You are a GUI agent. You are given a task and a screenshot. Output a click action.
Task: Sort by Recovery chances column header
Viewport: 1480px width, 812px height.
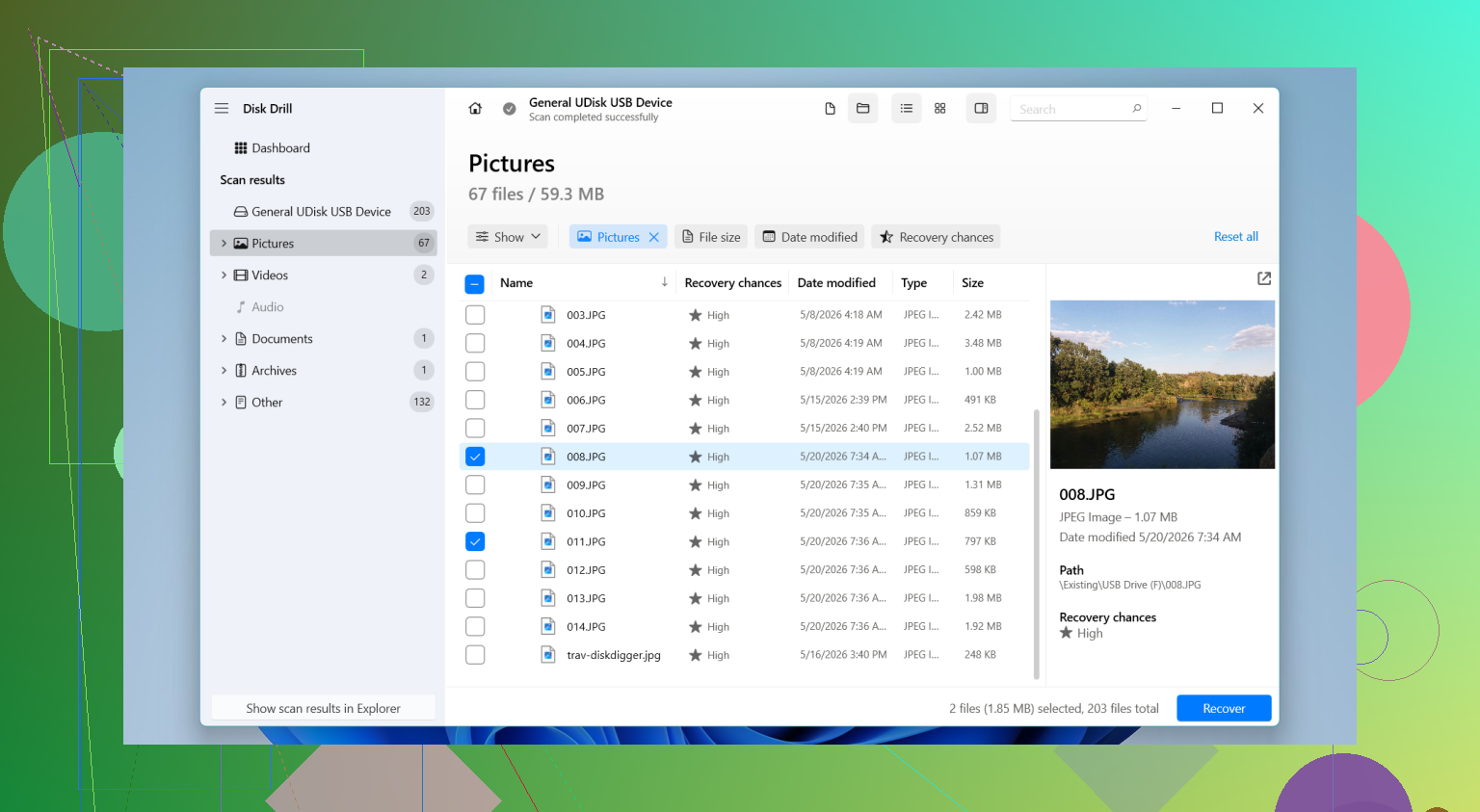(x=733, y=283)
